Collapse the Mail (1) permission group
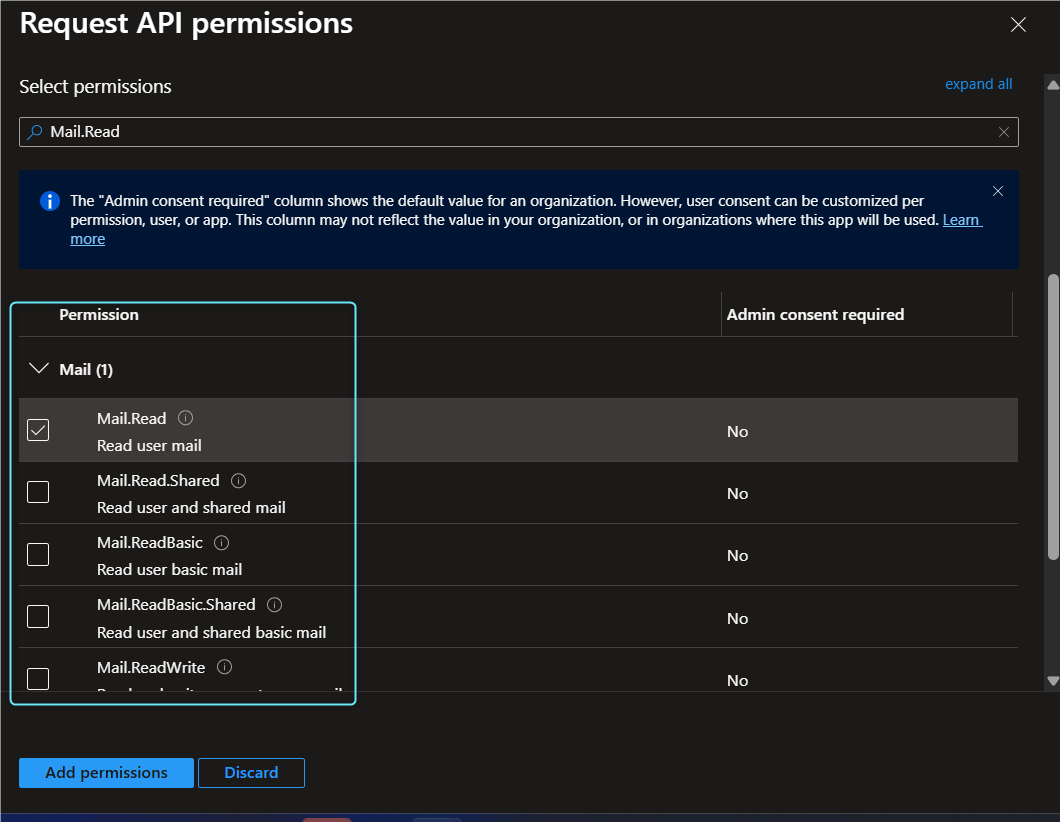 39,369
